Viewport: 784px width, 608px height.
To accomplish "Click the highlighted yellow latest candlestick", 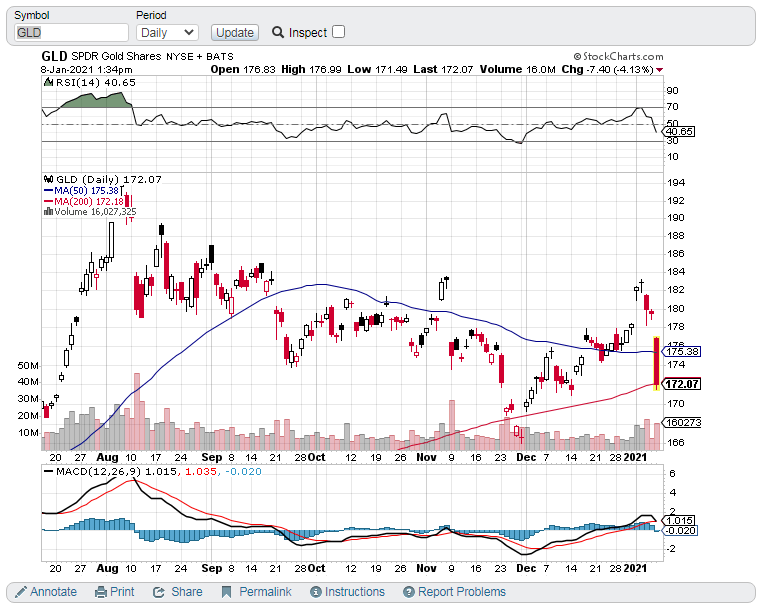I will point(656,363).
